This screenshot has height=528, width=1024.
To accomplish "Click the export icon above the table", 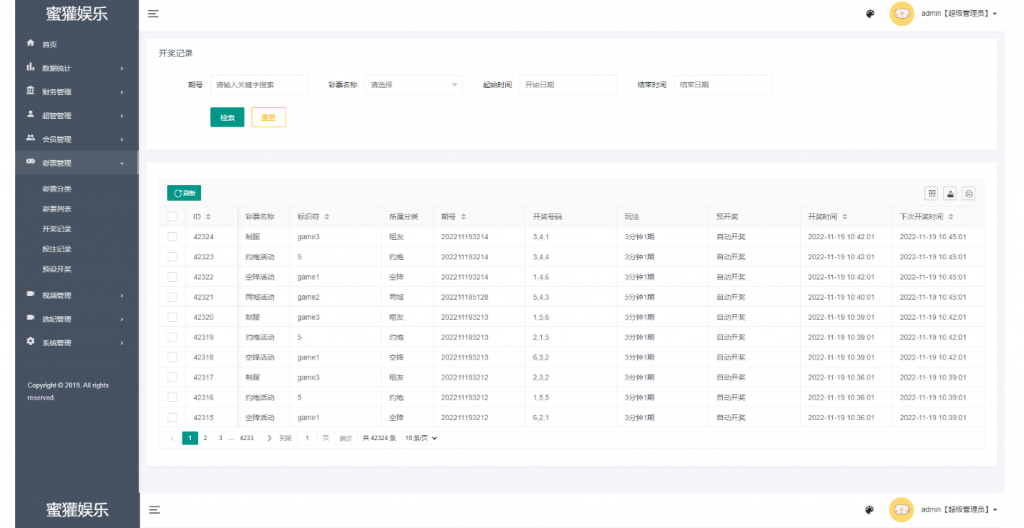I will pos(950,193).
